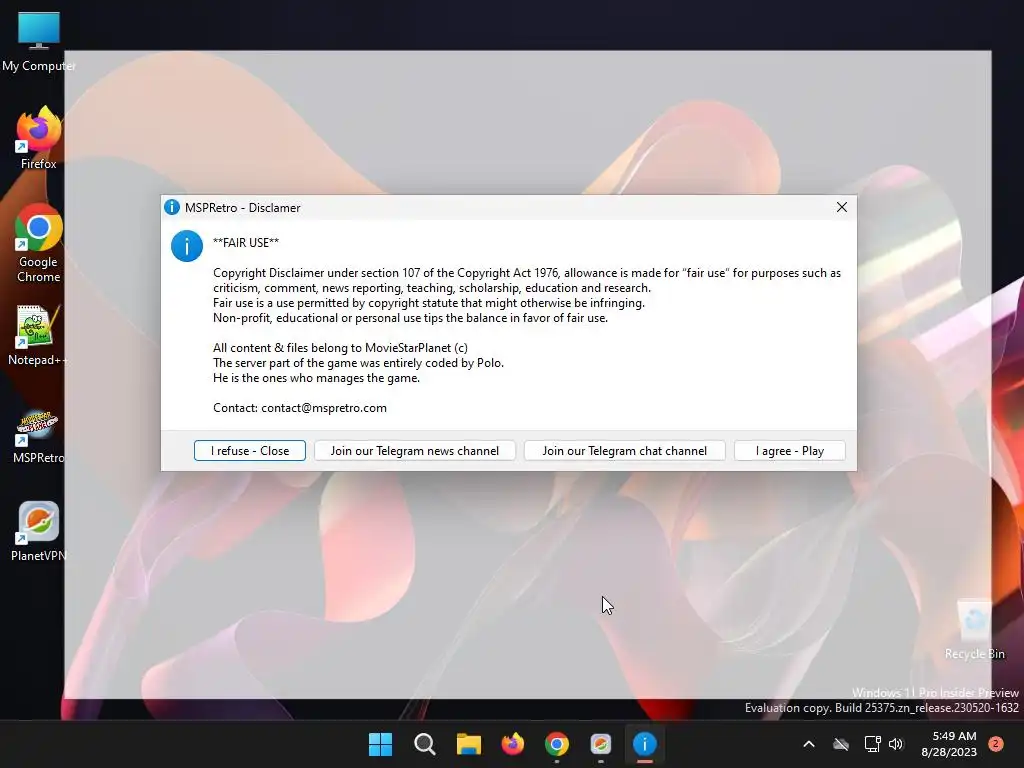Open the volume speaker tray icon
Viewport: 1024px width, 768px height.
pos(896,744)
